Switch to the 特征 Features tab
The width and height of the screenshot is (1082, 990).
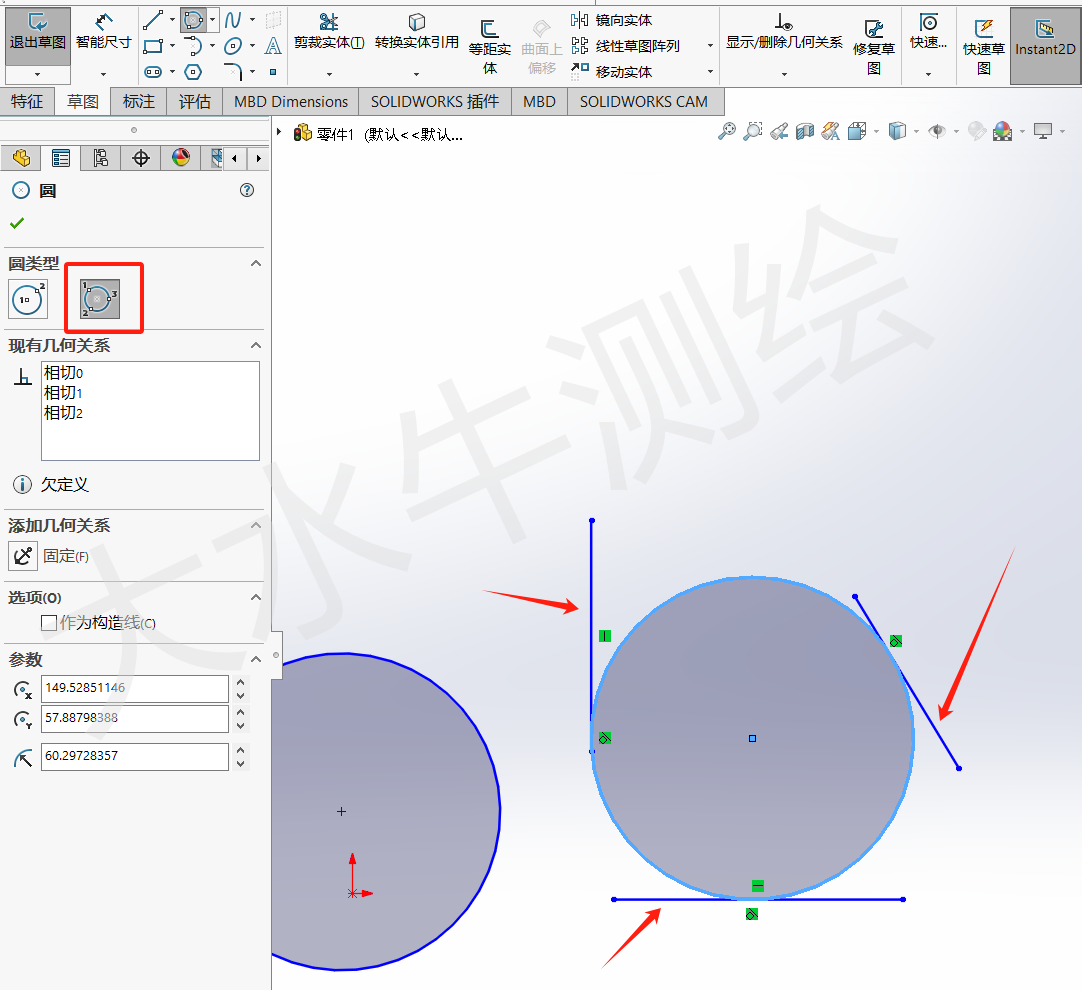(x=28, y=101)
